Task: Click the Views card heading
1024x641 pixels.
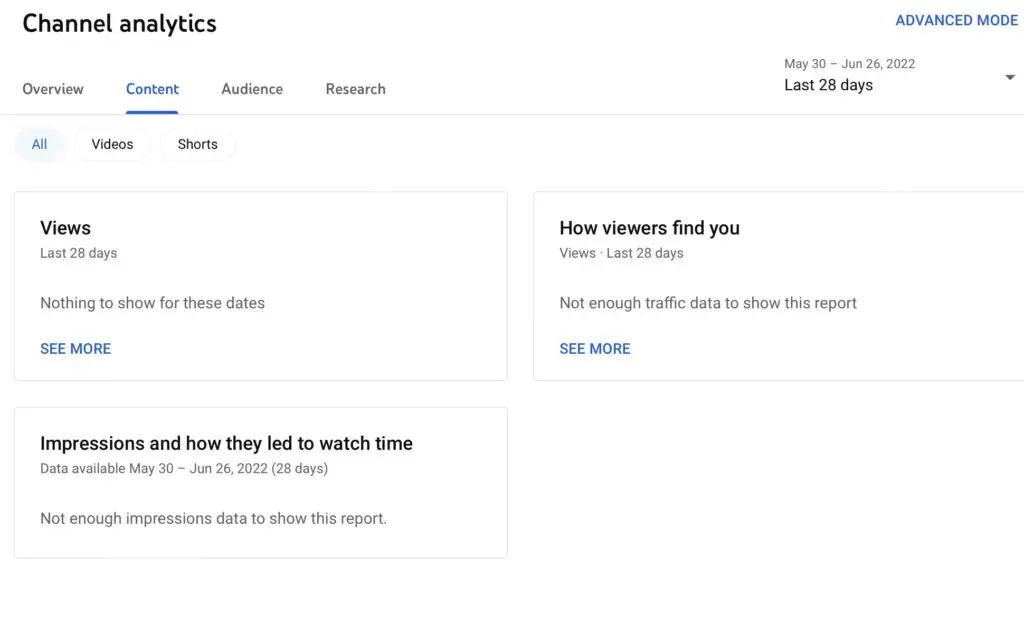Action: (65, 228)
